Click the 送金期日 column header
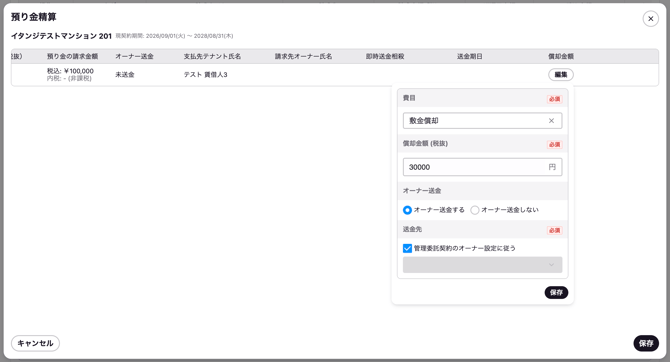Viewport: 670px width, 362px height. tap(470, 56)
